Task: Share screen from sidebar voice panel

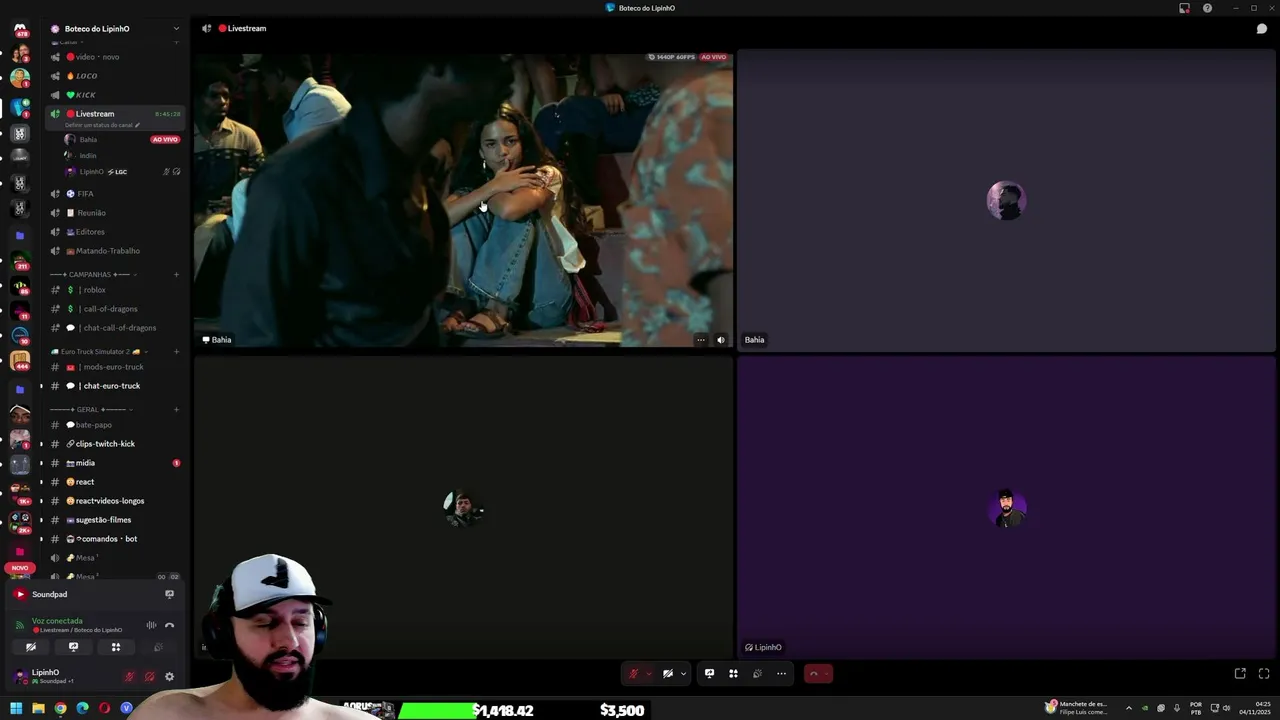Action: pos(73,647)
